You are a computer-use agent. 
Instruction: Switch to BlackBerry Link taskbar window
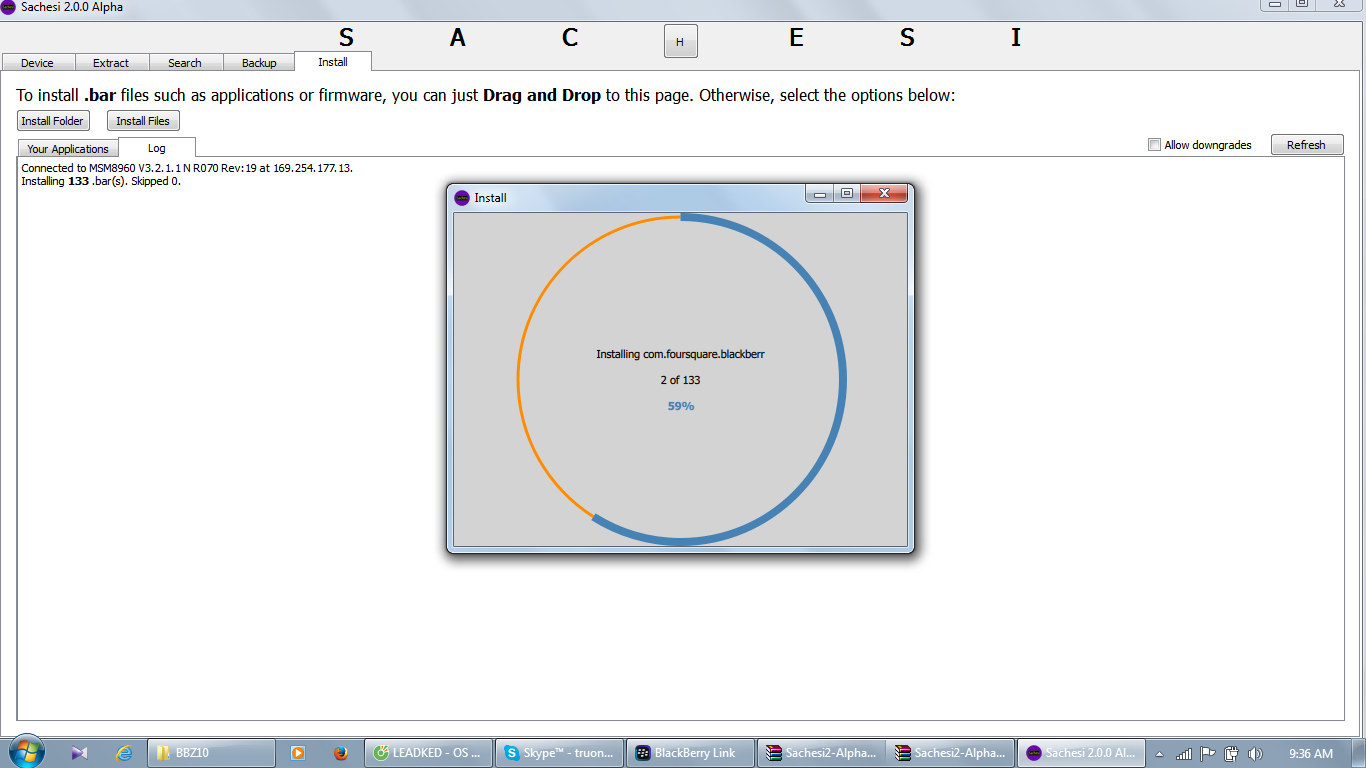click(x=689, y=753)
